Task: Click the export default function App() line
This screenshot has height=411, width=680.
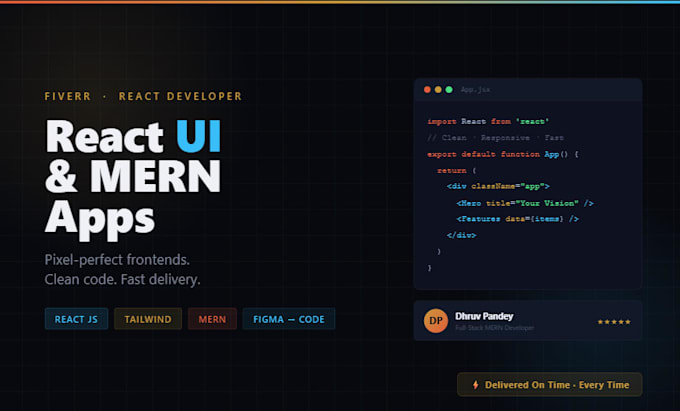Action: (503, 154)
